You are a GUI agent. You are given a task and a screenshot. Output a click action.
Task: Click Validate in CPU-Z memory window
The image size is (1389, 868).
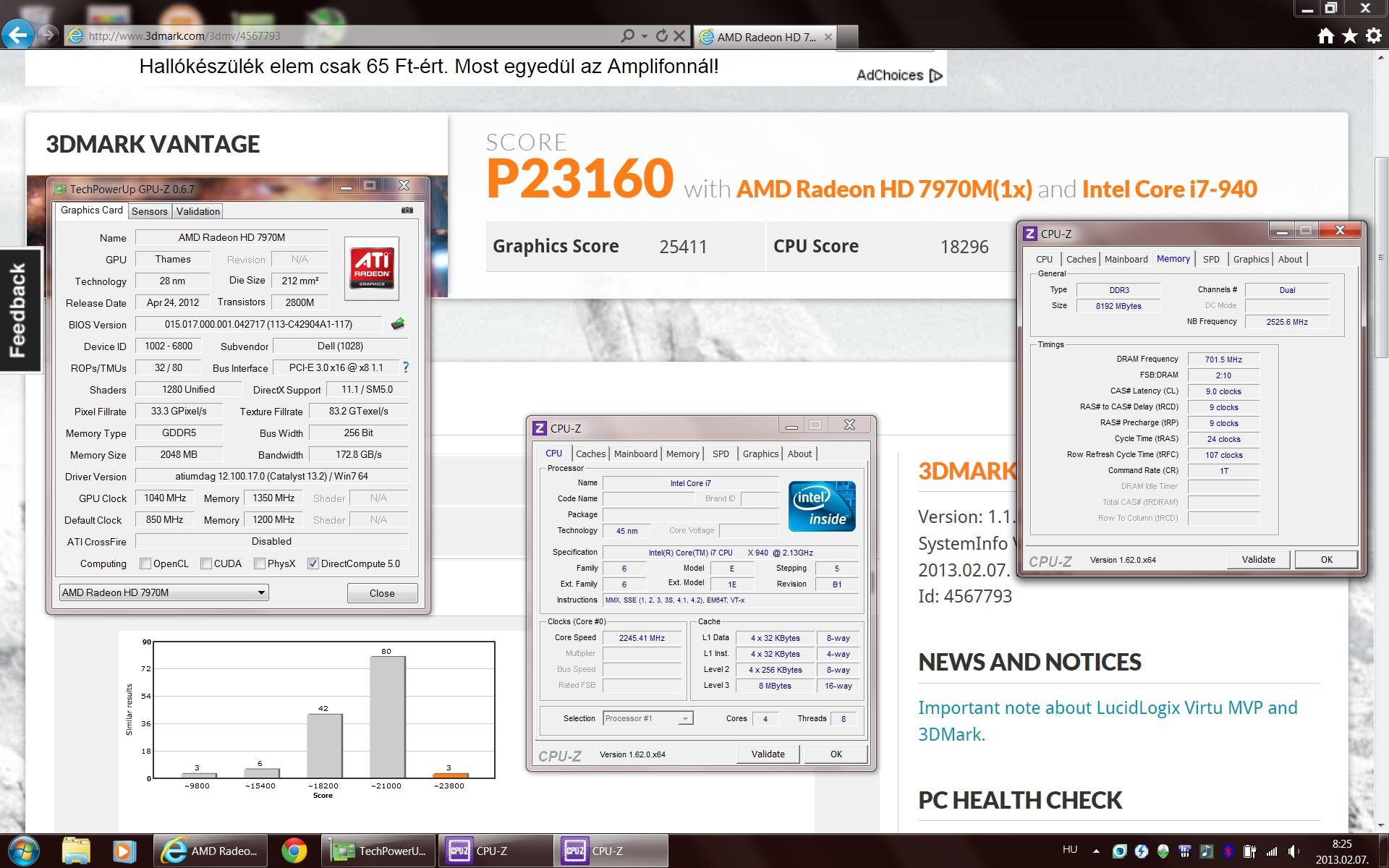click(x=1258, y=559)
